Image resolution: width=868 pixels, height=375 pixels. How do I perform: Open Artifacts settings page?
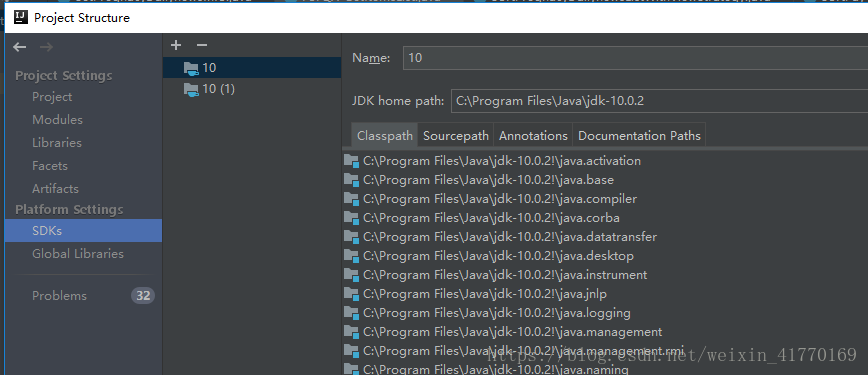pos(55,189)
